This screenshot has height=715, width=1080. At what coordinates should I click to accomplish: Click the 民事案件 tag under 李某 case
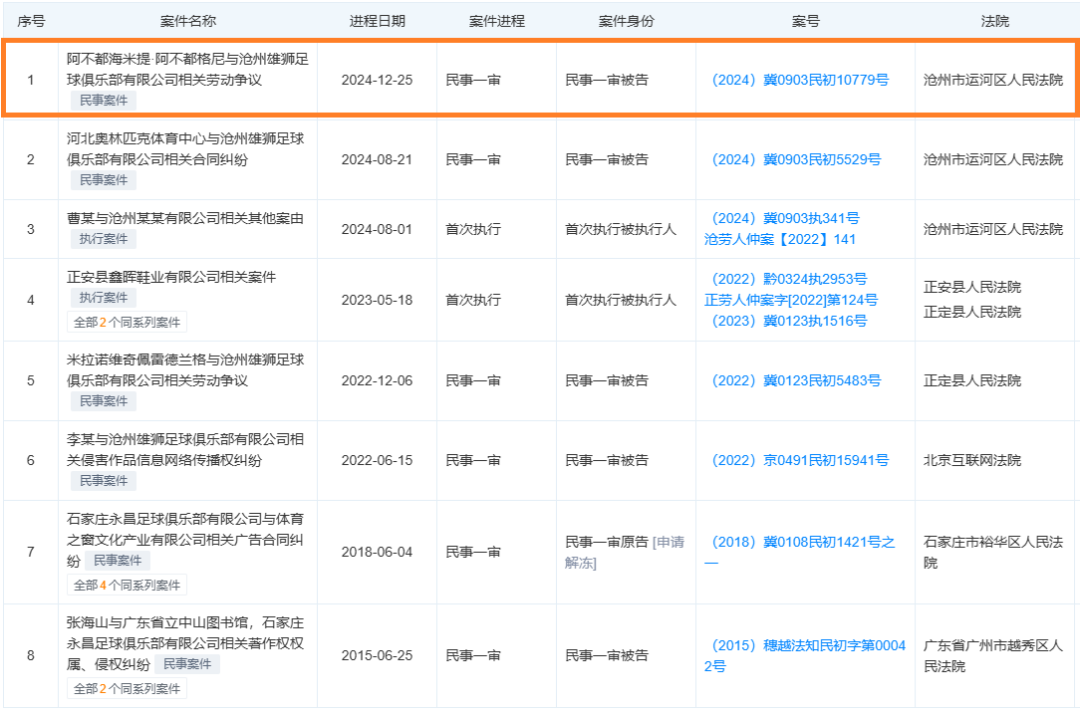click(103, 481)
